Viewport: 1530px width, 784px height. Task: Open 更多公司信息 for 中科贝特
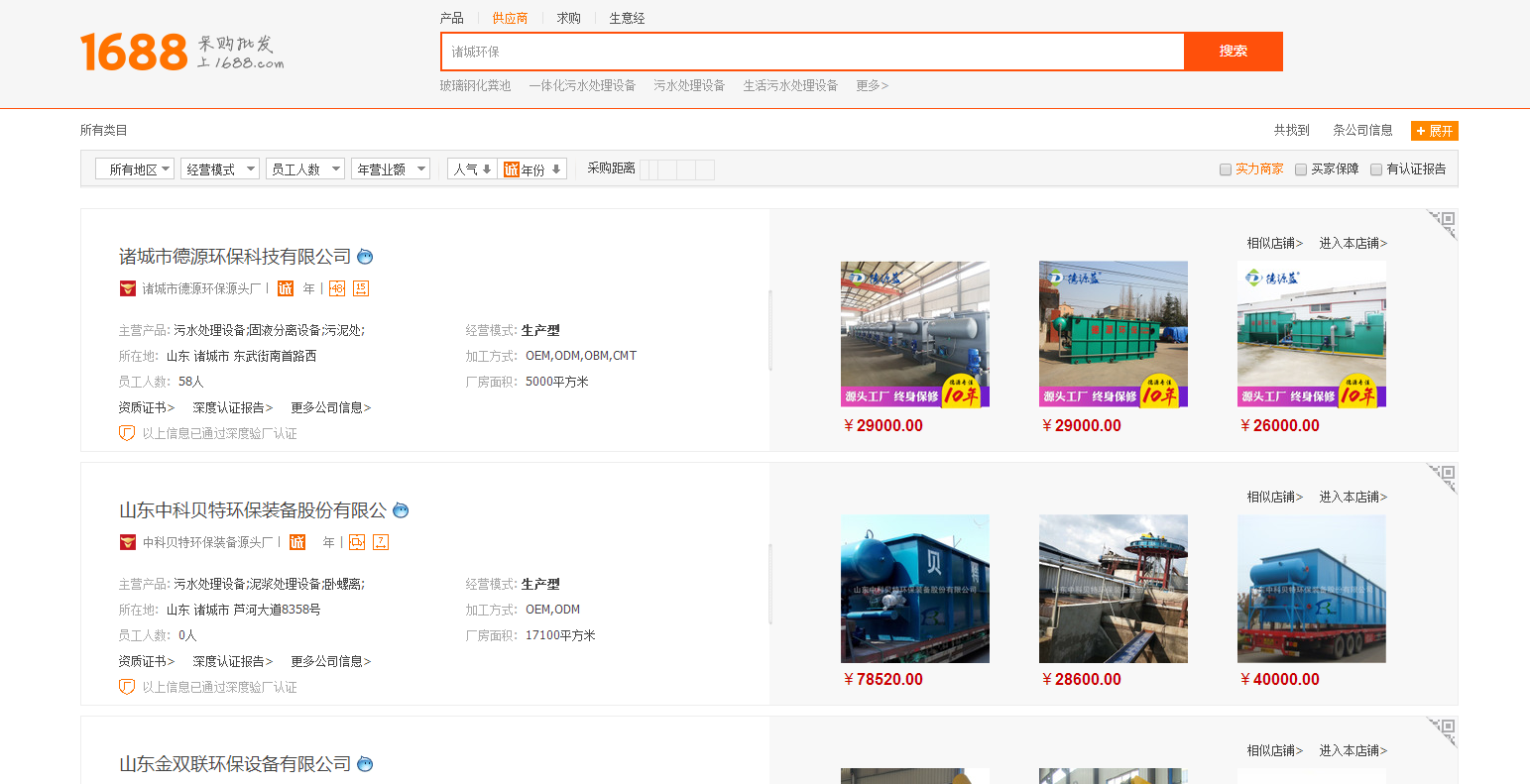(331, 661)
